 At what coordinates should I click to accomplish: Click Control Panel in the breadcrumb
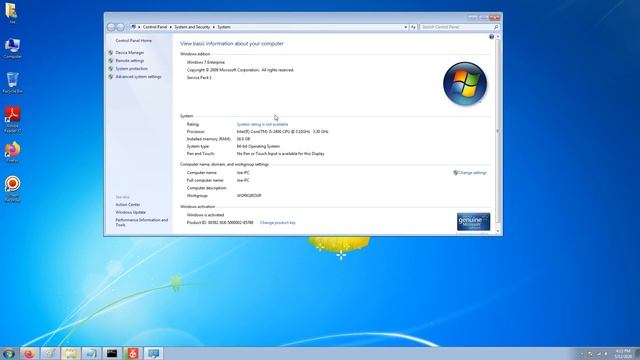pos(155,27)
